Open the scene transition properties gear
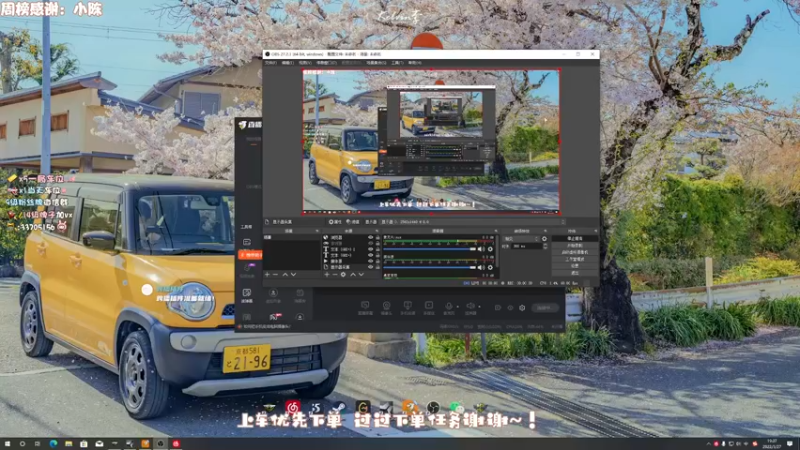The width and height of the screenshot is (800, 450). click(x=544, y=239)
